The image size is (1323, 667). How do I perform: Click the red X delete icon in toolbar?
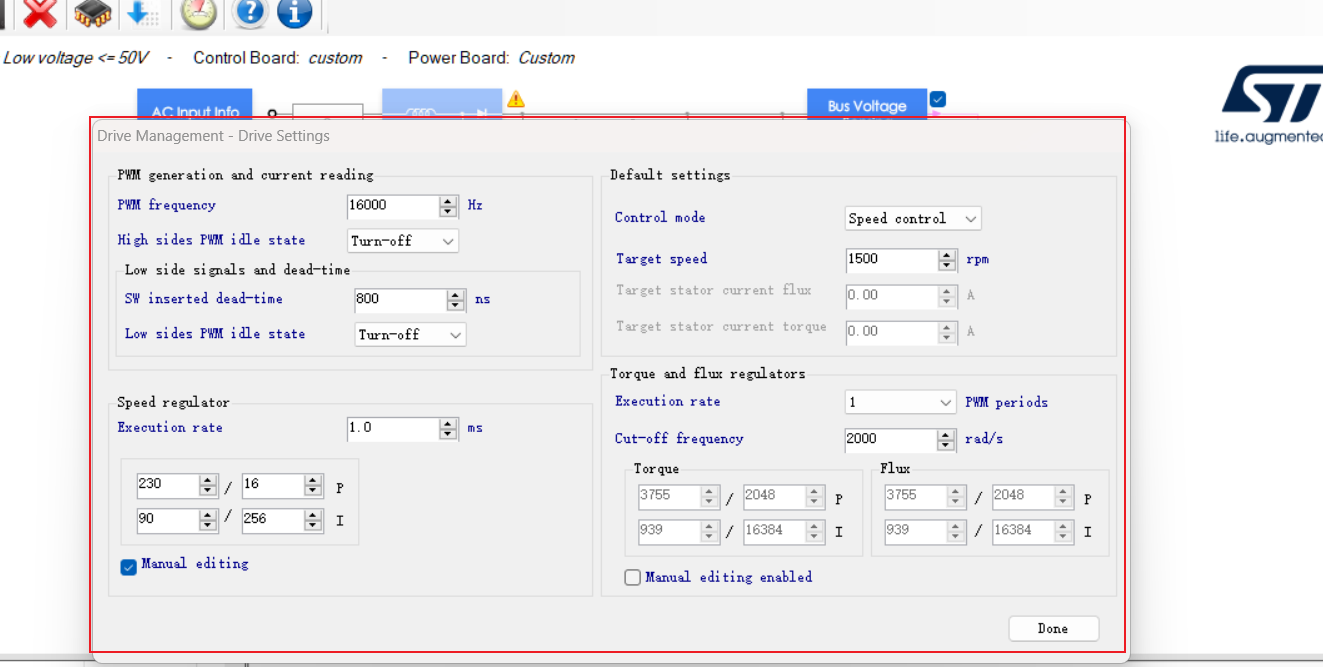tap(40, 13)
